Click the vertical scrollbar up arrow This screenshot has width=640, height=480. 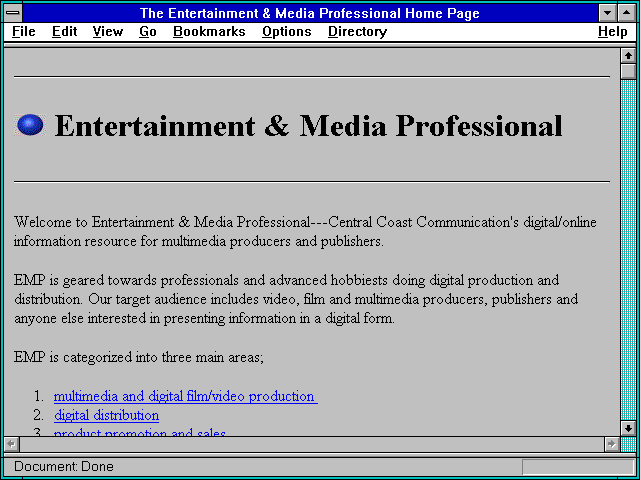tap(628, 56)
